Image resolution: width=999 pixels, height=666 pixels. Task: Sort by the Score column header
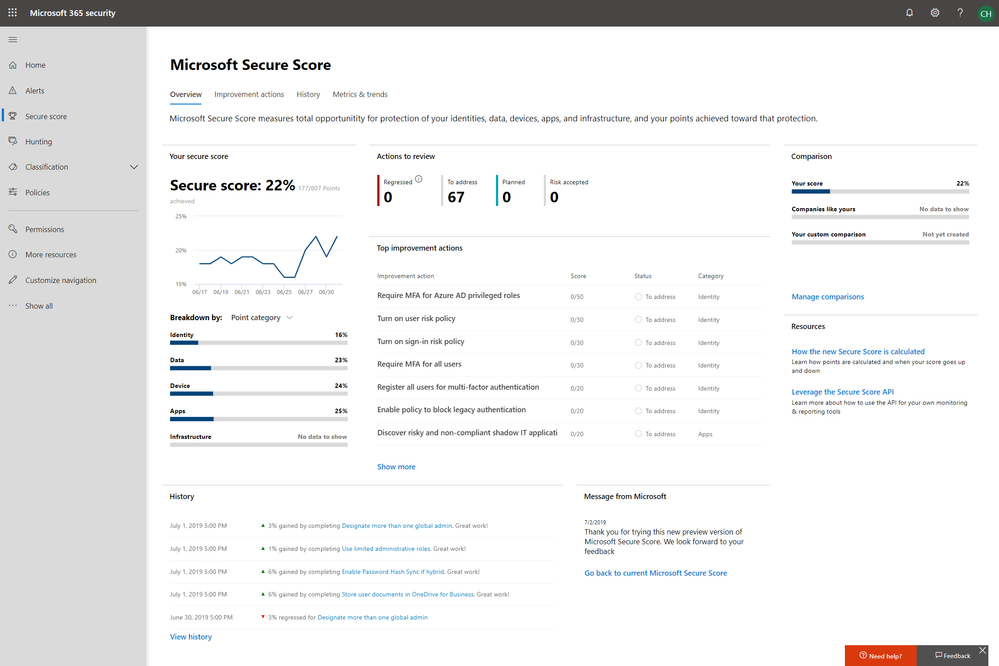pyautogui.click(x=578, y=276)
